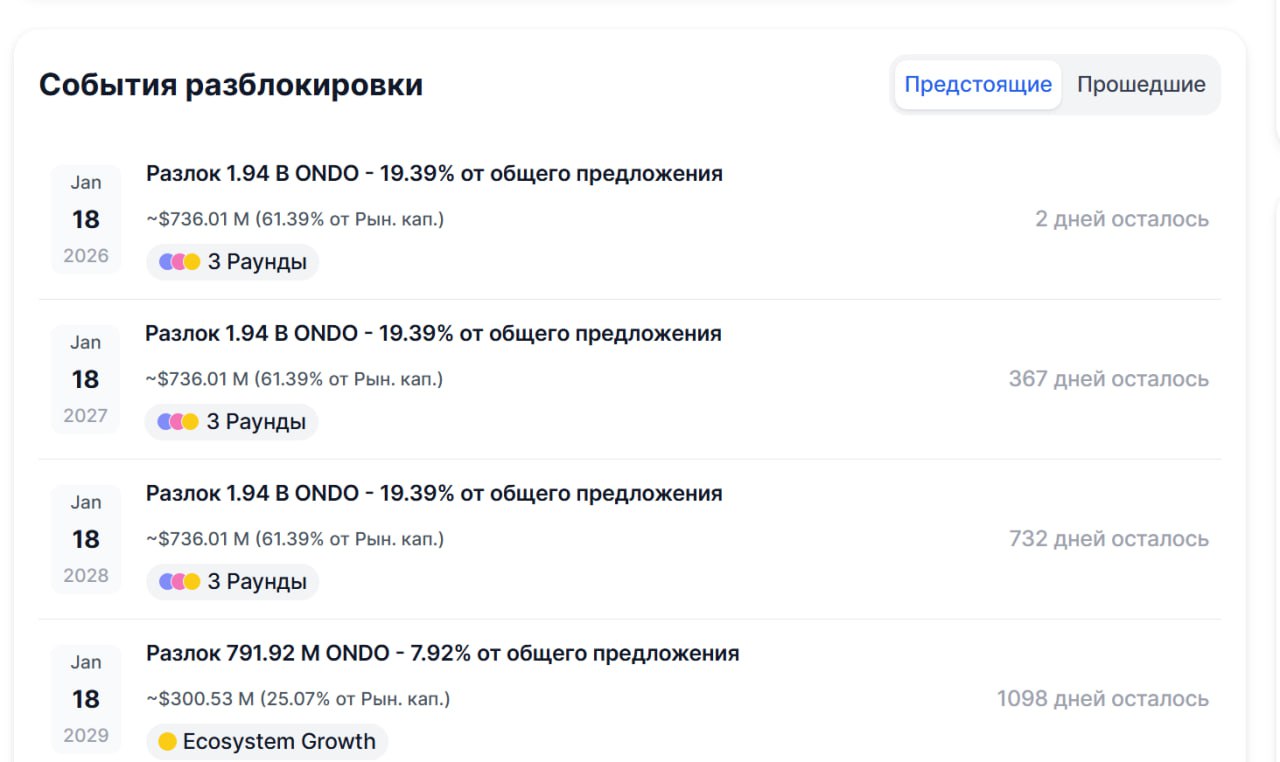
Task: Click the purple dot in the 2027 event badge
Action: coord(165,421)
